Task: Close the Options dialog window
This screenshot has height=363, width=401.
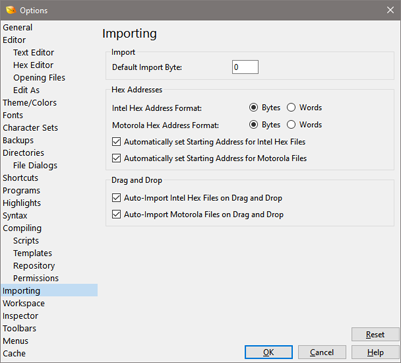Action: [390, 10]
